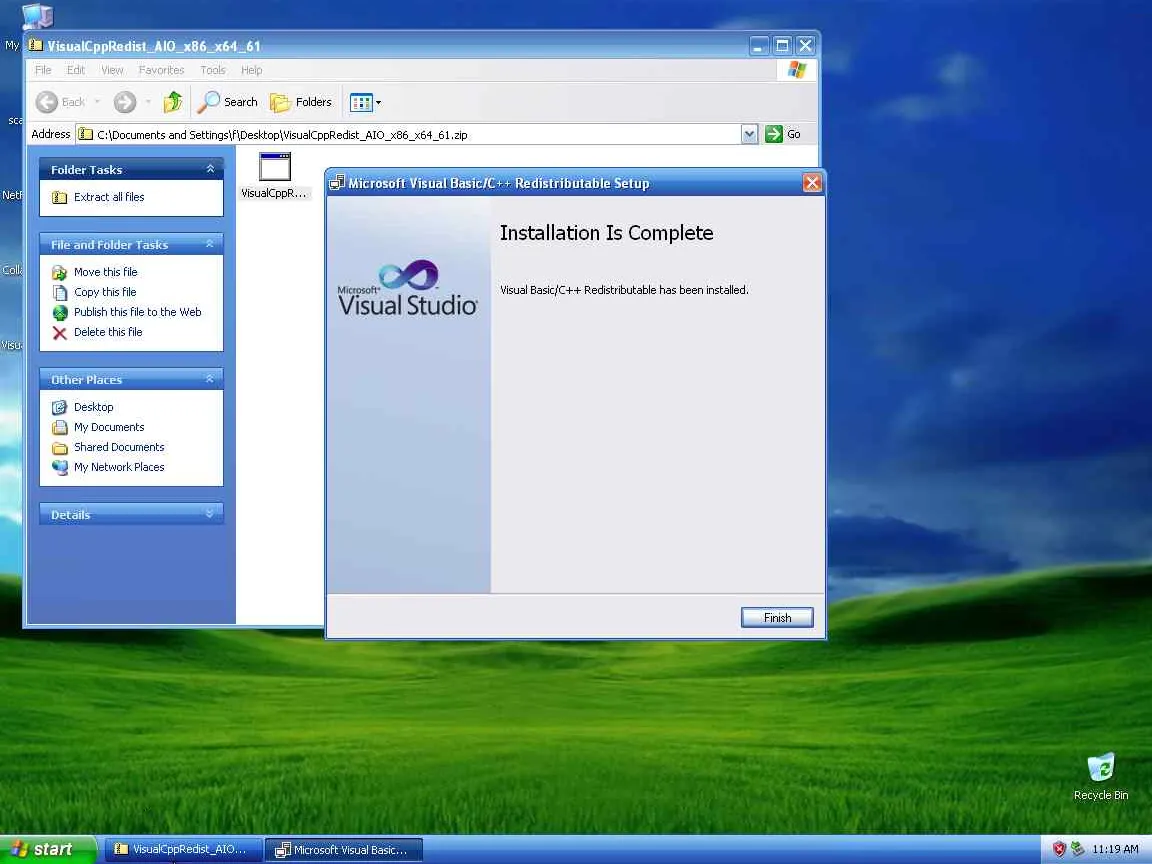Go up one folder level
This screenshot has height=864, width=1152.
tap(173, 102)
